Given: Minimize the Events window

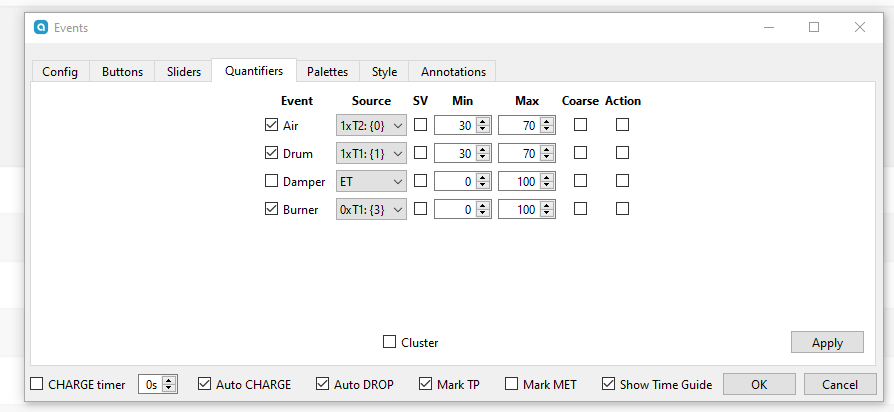Looking at the screenshot, I should [x=769, y=27].
